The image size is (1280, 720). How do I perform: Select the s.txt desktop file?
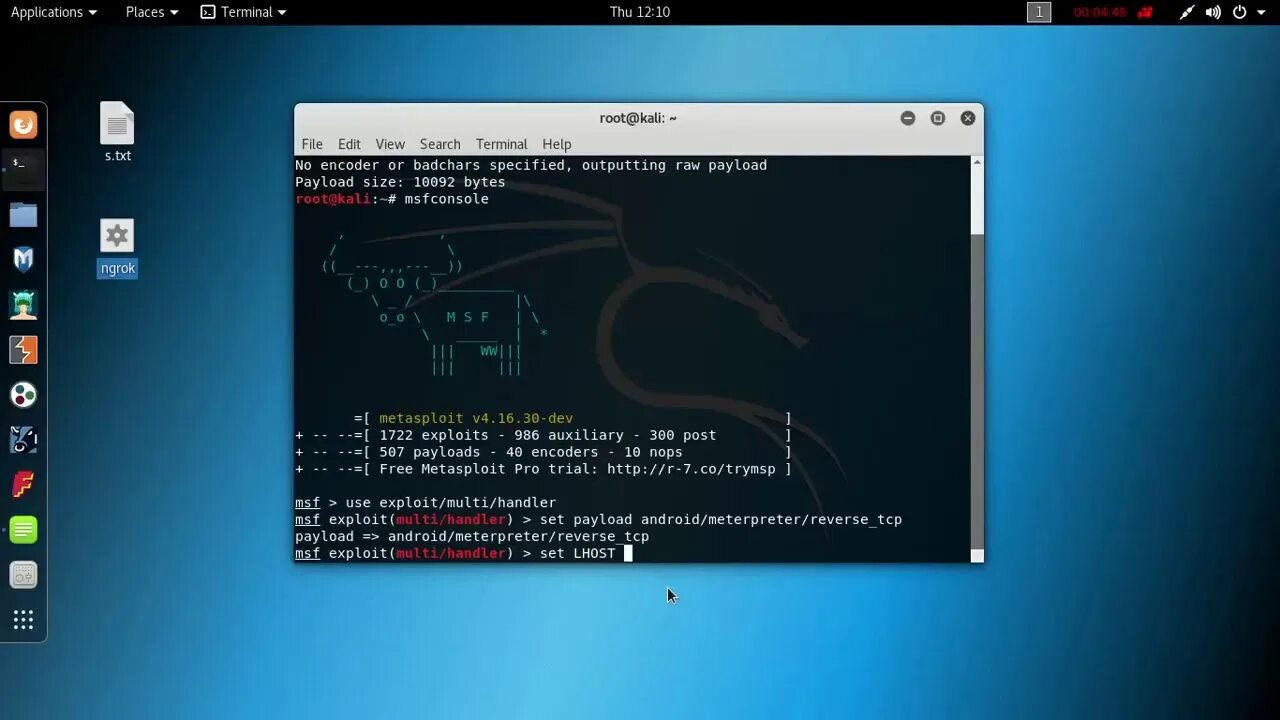117,132
